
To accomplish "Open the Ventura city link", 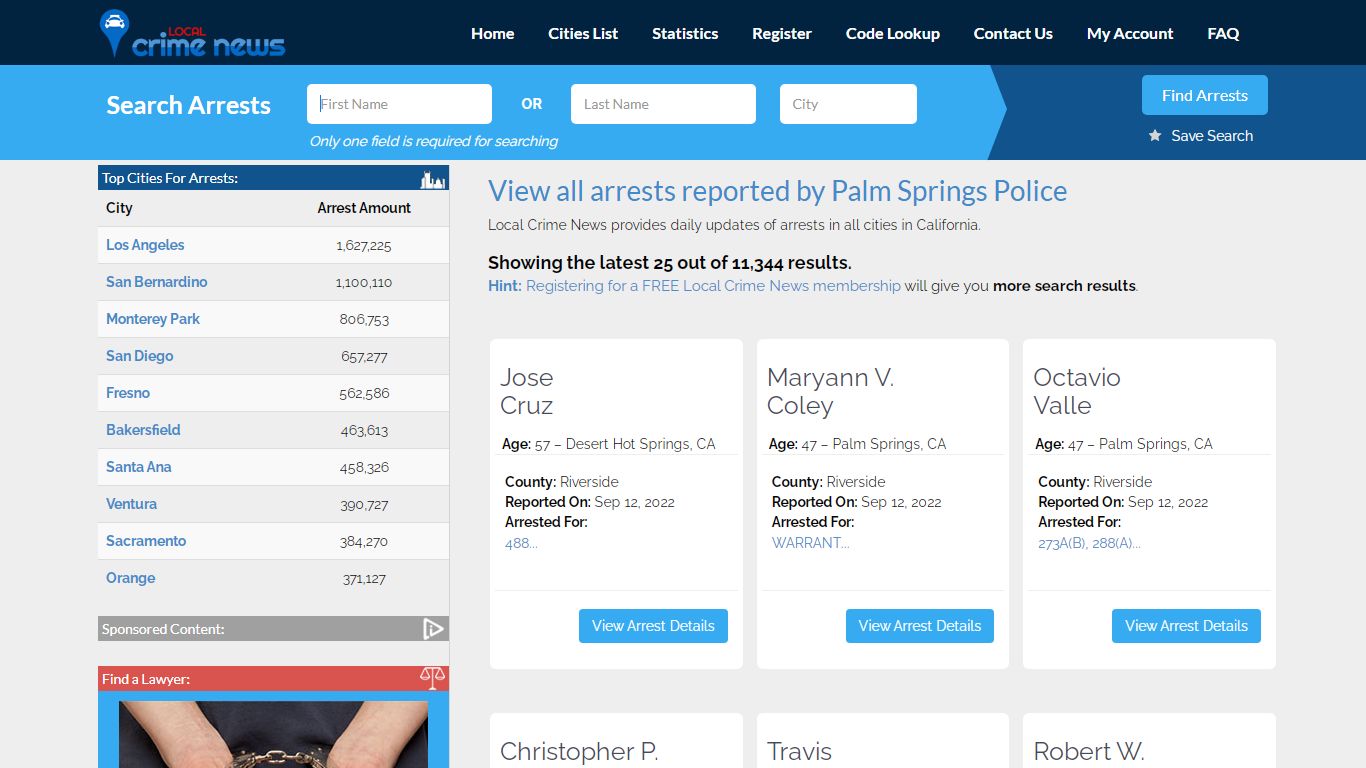I will (131, 504).
